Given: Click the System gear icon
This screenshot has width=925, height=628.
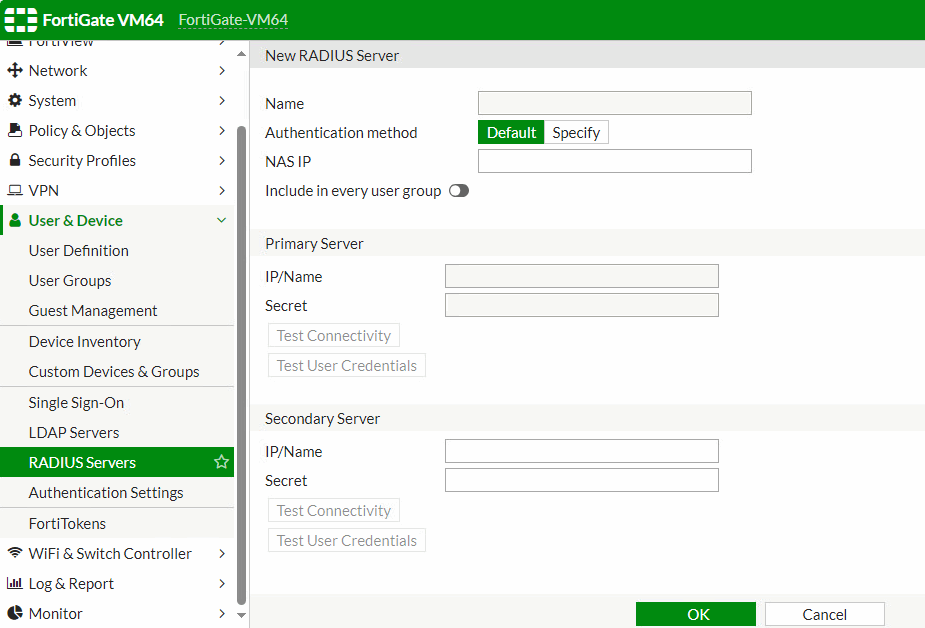Looking at the screenshot, I should click(15, 100).
